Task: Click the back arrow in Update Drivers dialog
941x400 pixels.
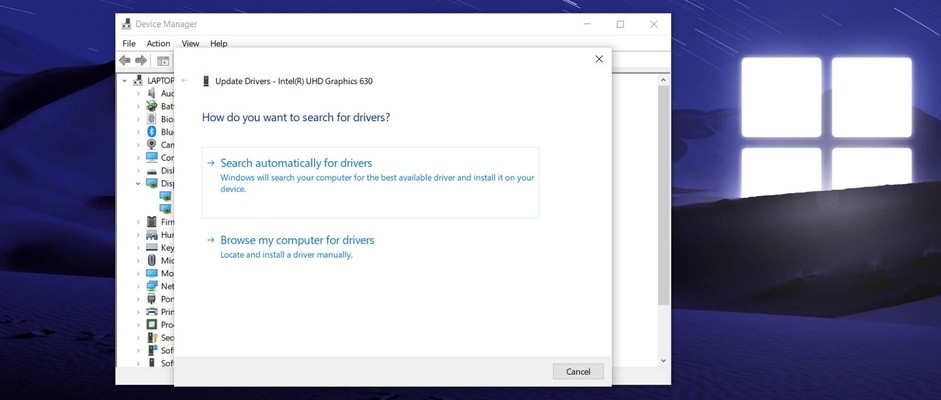Action: pos(185,80)
